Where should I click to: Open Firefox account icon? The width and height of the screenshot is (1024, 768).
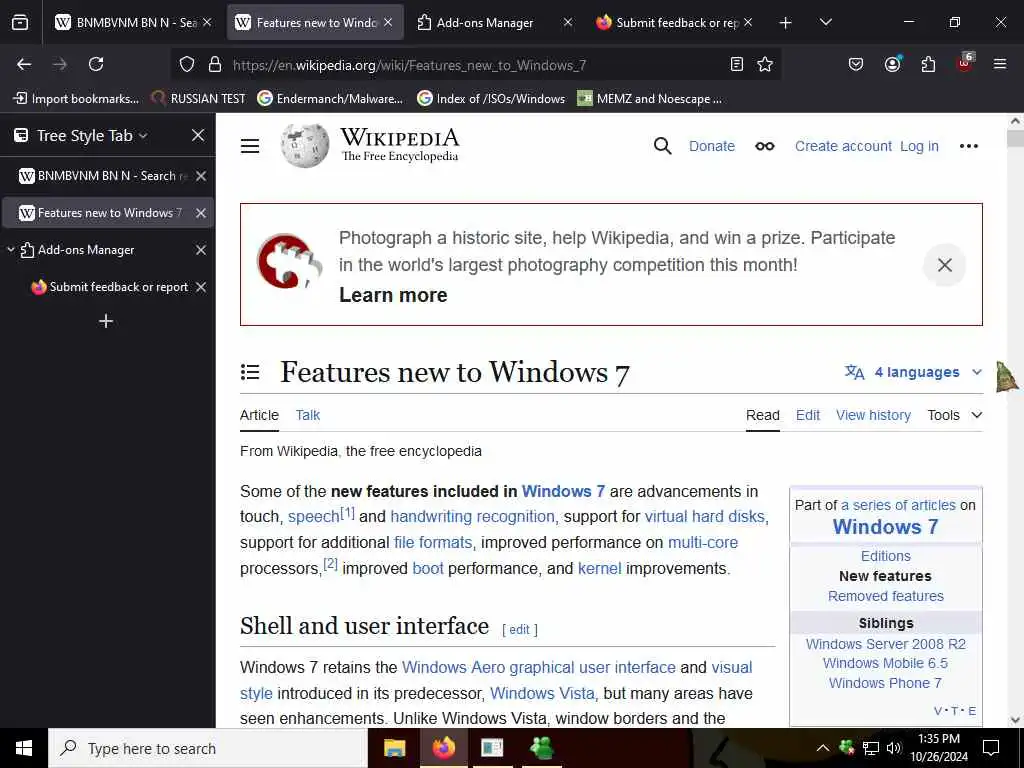coord(892,64)
